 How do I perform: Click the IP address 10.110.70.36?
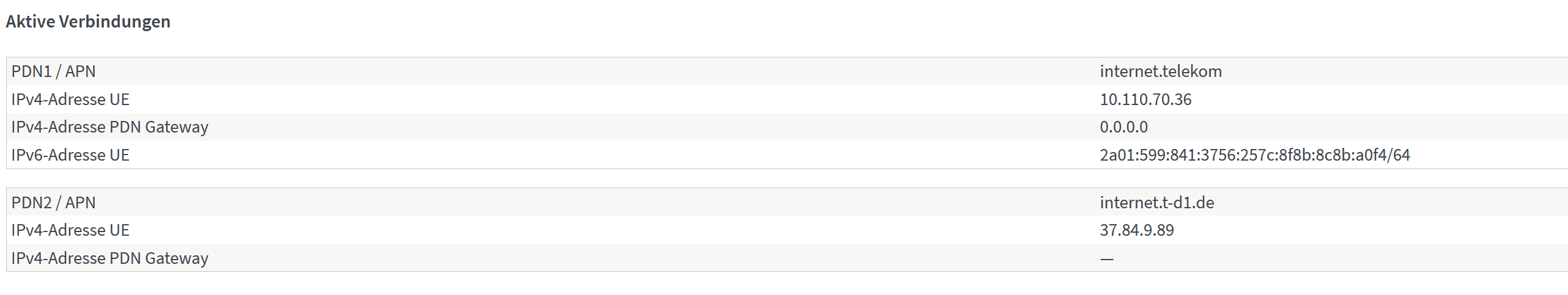pyautogui.click(x=1145, y=100)
